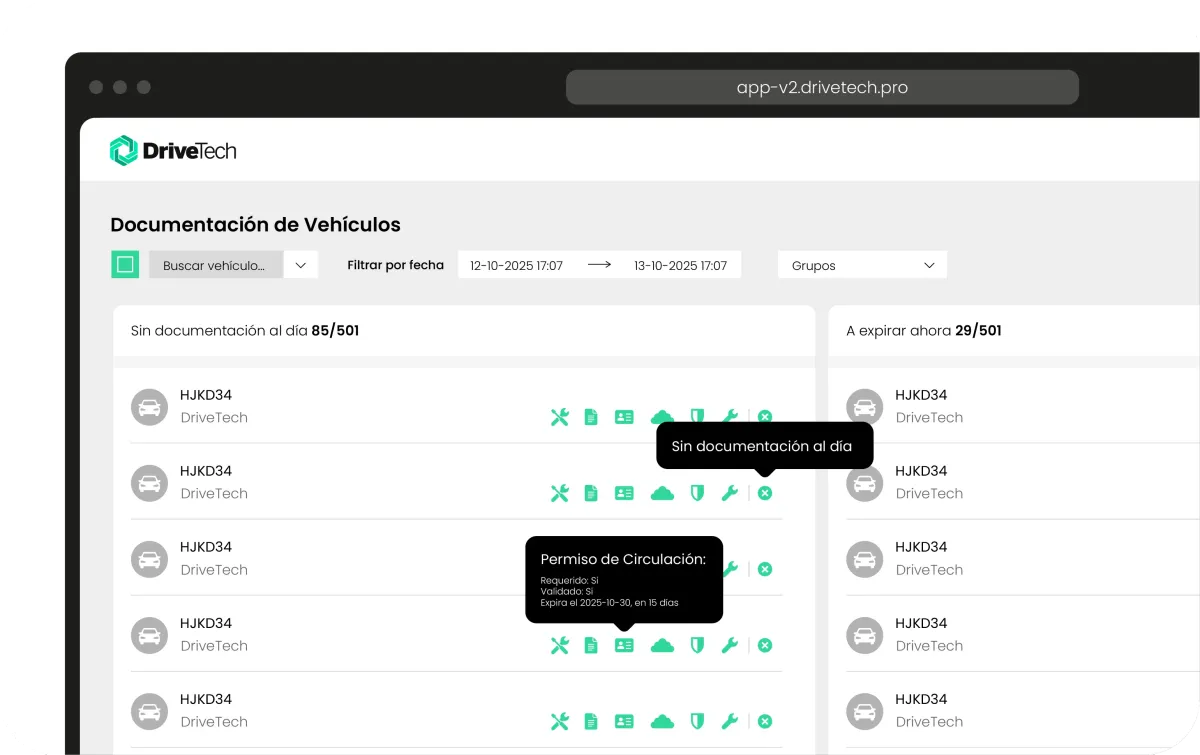The height and width of the screenshot is (755, 1200).
Task: Click single wrench icon in first vehicle row
Action: 730,417
